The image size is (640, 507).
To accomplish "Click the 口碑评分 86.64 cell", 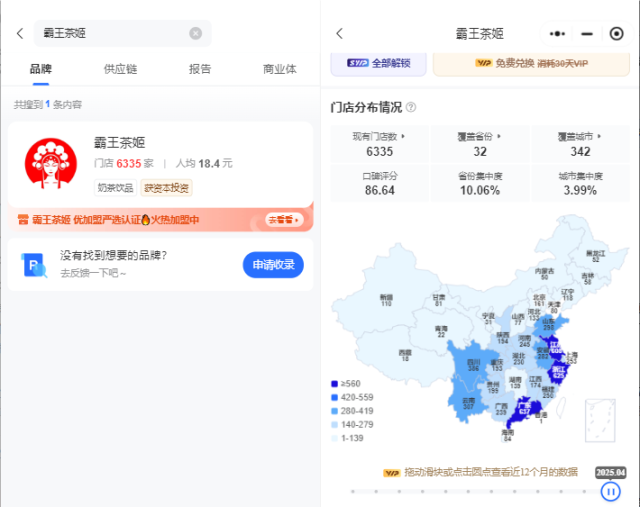I will tap(380, 183).
